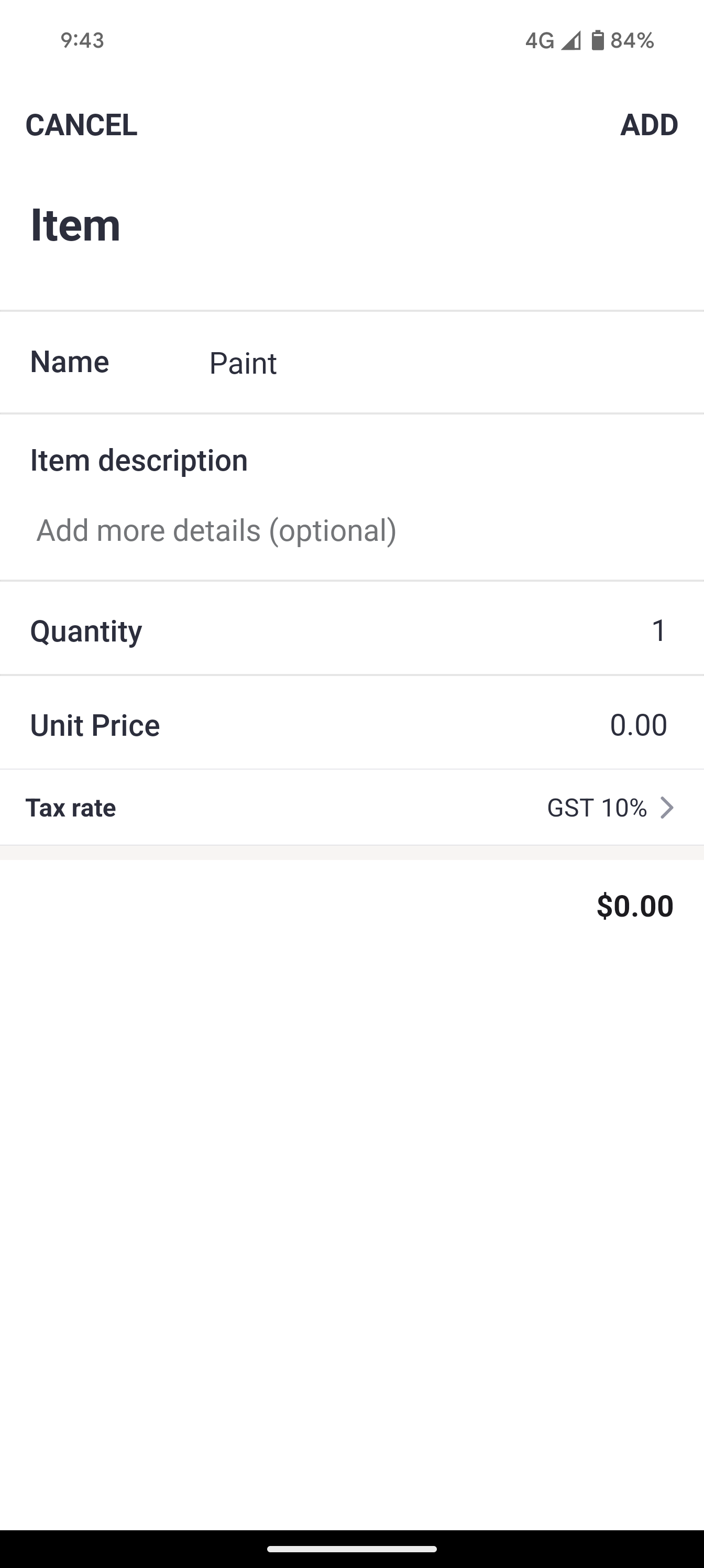Edit the Unit Price value field
Screen dimensions: 704x1568
tap(639, 725)
